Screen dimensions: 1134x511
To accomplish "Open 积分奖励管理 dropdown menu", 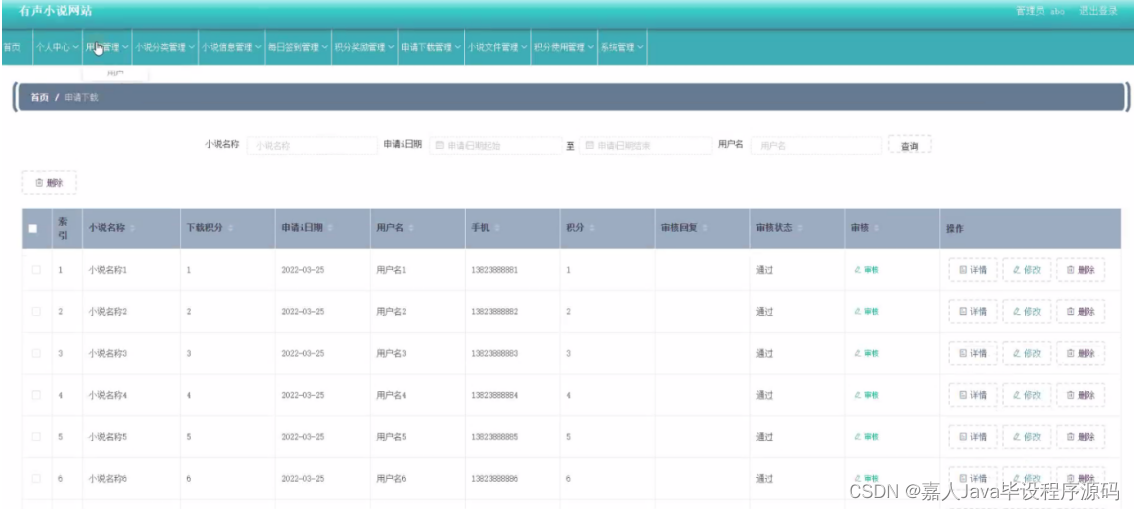I will click(364, 47).
